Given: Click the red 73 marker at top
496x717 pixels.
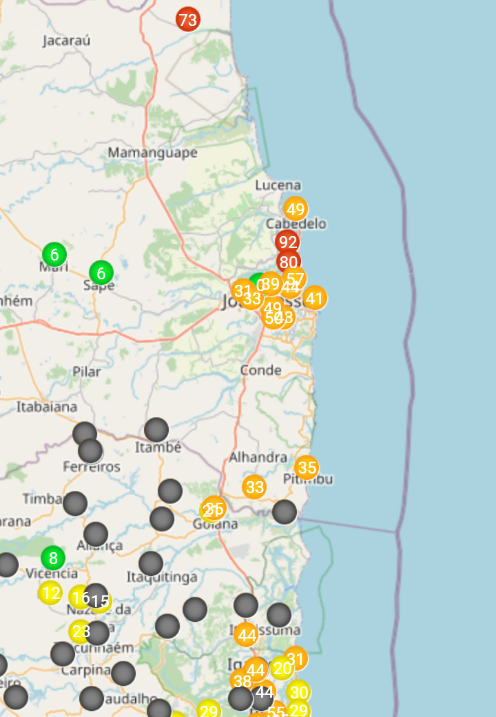Looking at the screenshot, I should click(188, 20).
